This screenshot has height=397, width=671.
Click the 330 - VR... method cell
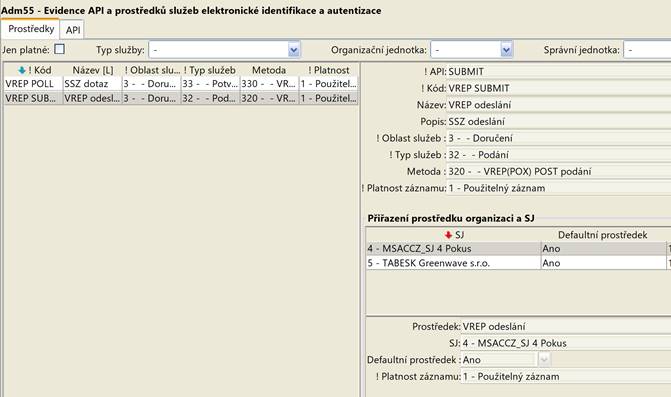269,84
